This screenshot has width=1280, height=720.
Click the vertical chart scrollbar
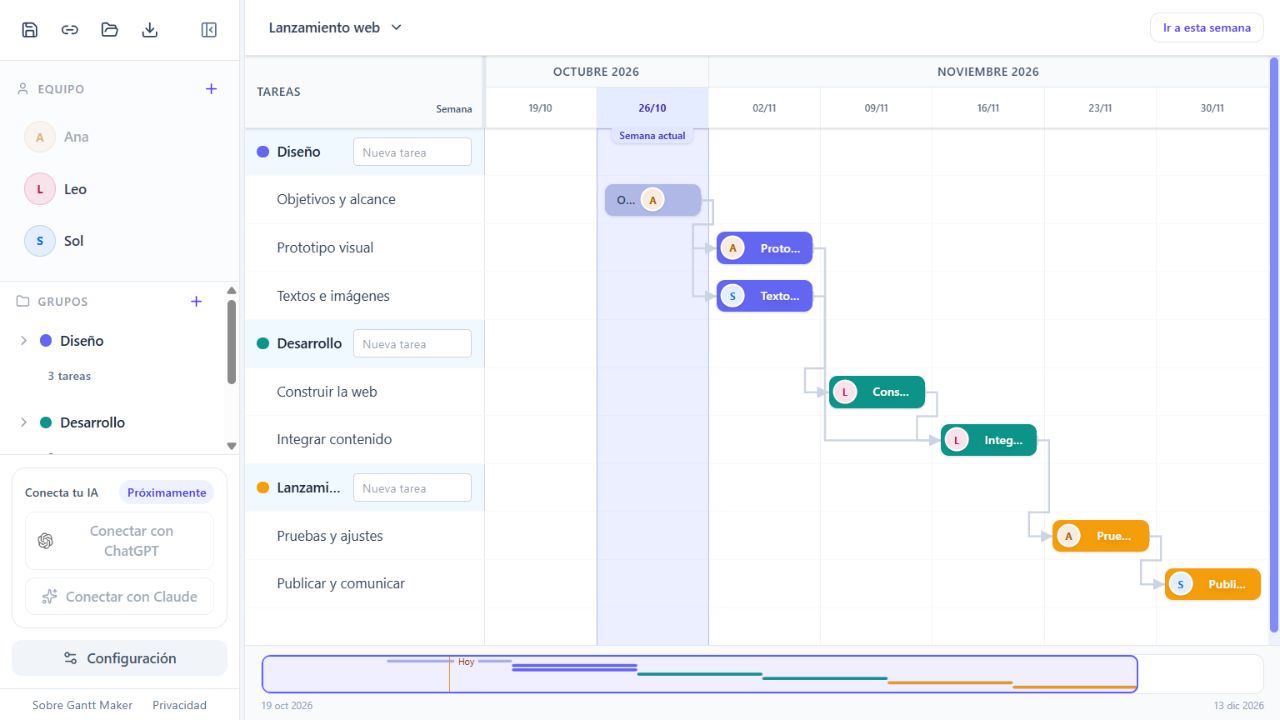(x=1274, y=345)
